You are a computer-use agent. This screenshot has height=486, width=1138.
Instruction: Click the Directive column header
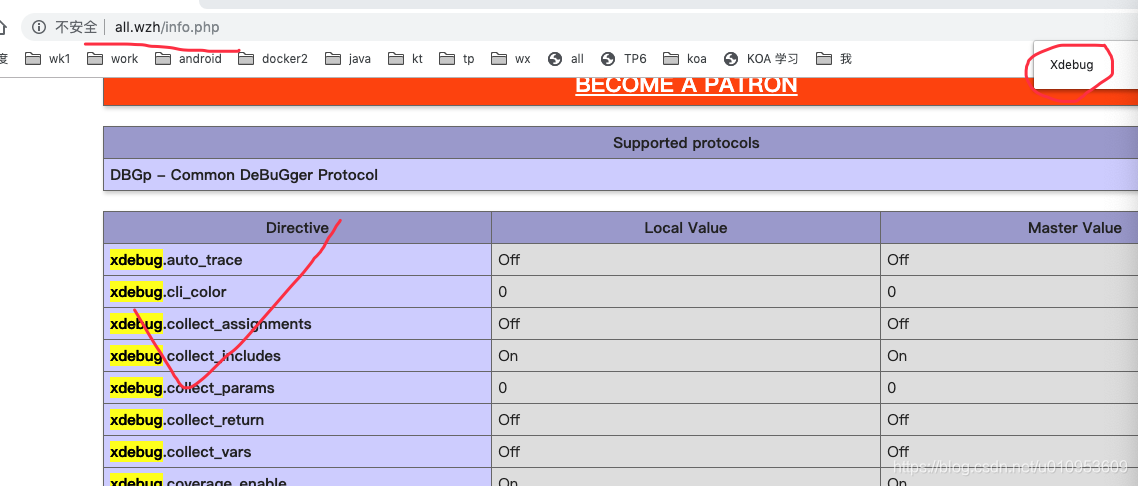tap(298, 228)
